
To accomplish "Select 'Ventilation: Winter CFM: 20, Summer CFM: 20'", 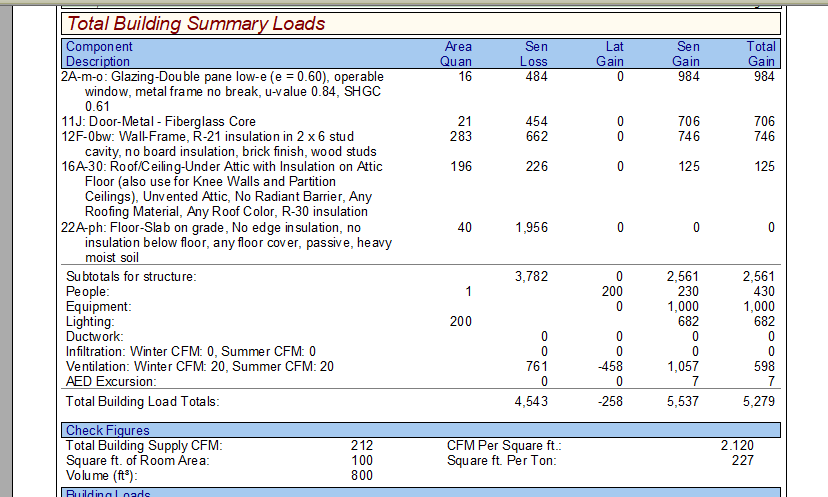I will coord(200,367).
